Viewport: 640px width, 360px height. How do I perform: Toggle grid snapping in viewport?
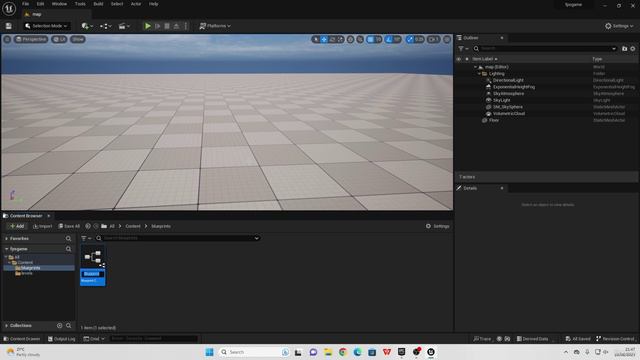[x=370, y=39]
